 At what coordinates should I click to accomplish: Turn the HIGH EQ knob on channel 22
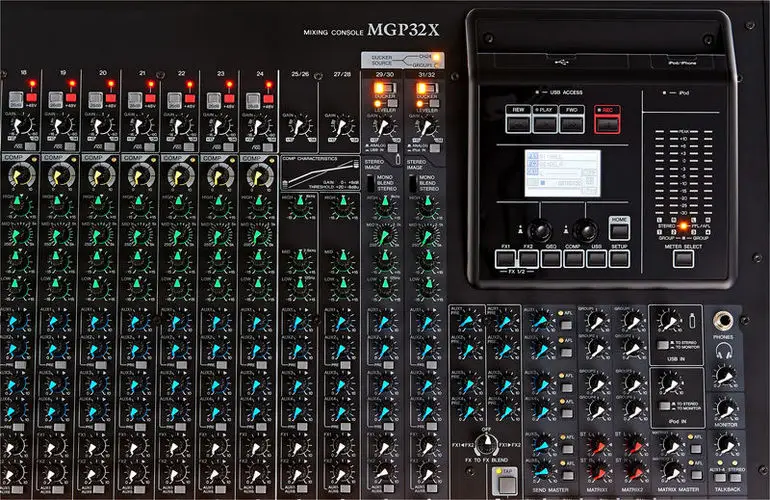(x=179, y=204)
